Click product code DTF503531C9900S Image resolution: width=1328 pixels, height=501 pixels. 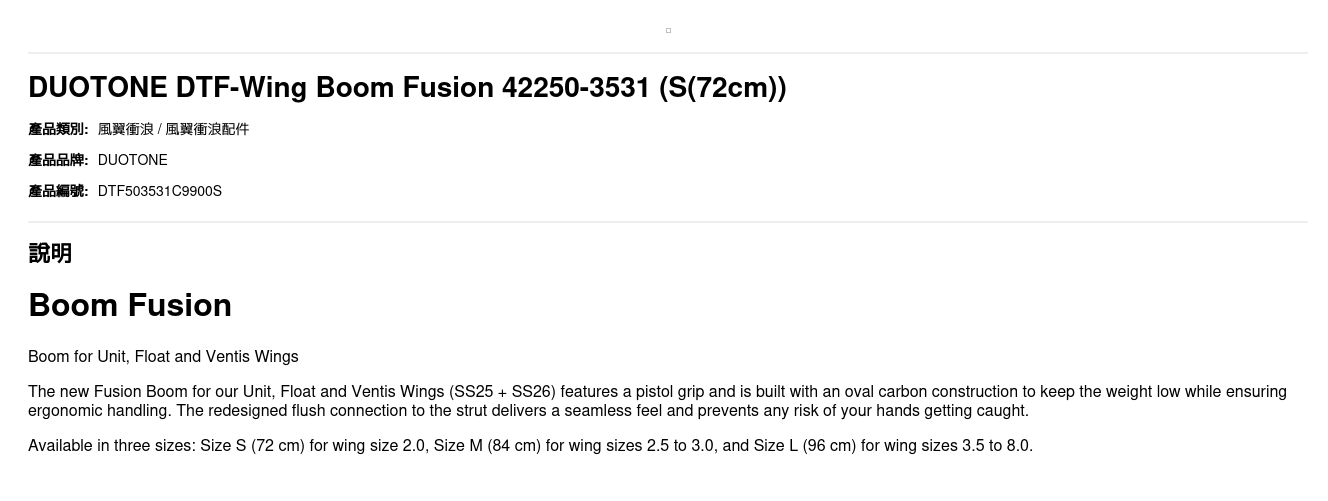click(x=160, y=191)
